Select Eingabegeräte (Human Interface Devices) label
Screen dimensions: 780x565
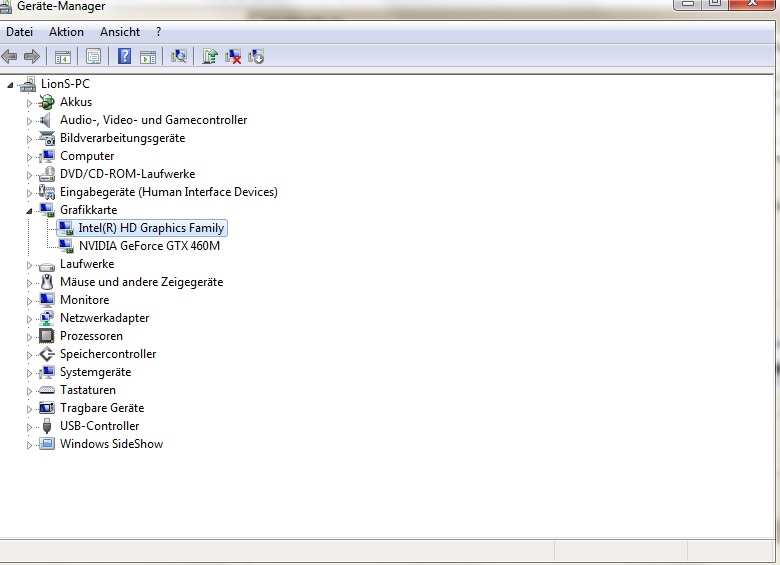tap(169, 192)
